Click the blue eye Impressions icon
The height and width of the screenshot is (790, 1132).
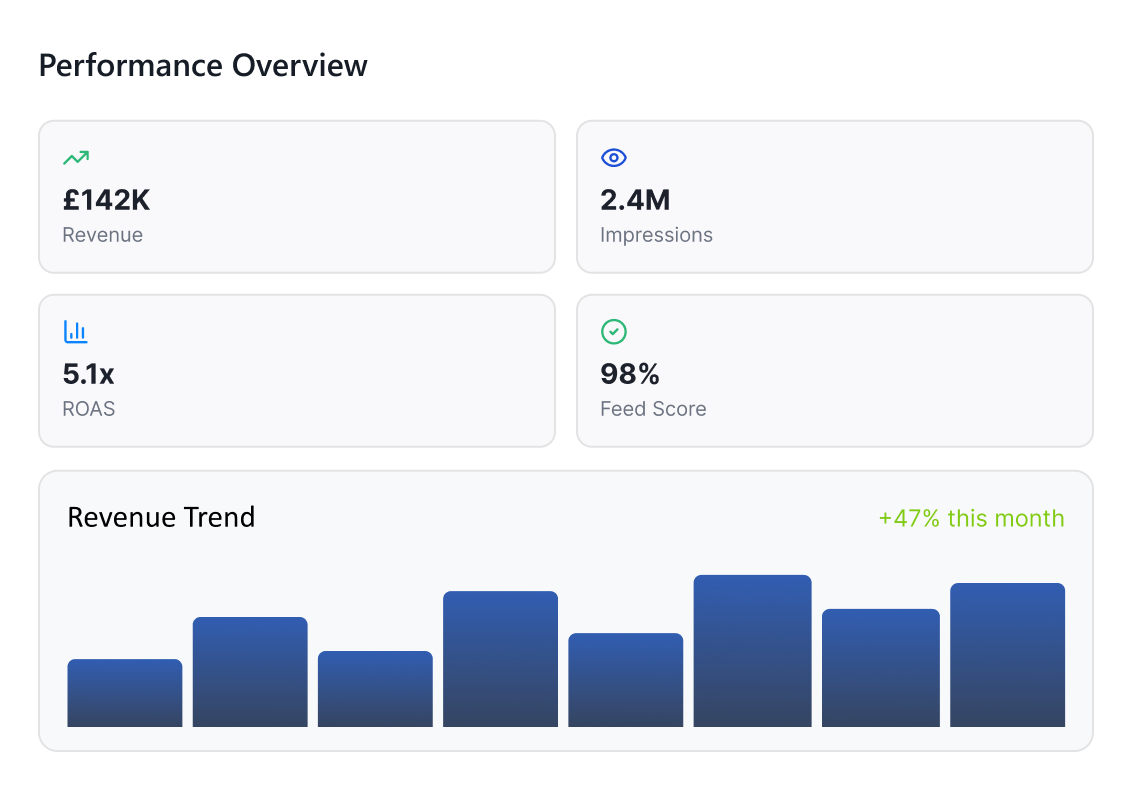(613, 158)
